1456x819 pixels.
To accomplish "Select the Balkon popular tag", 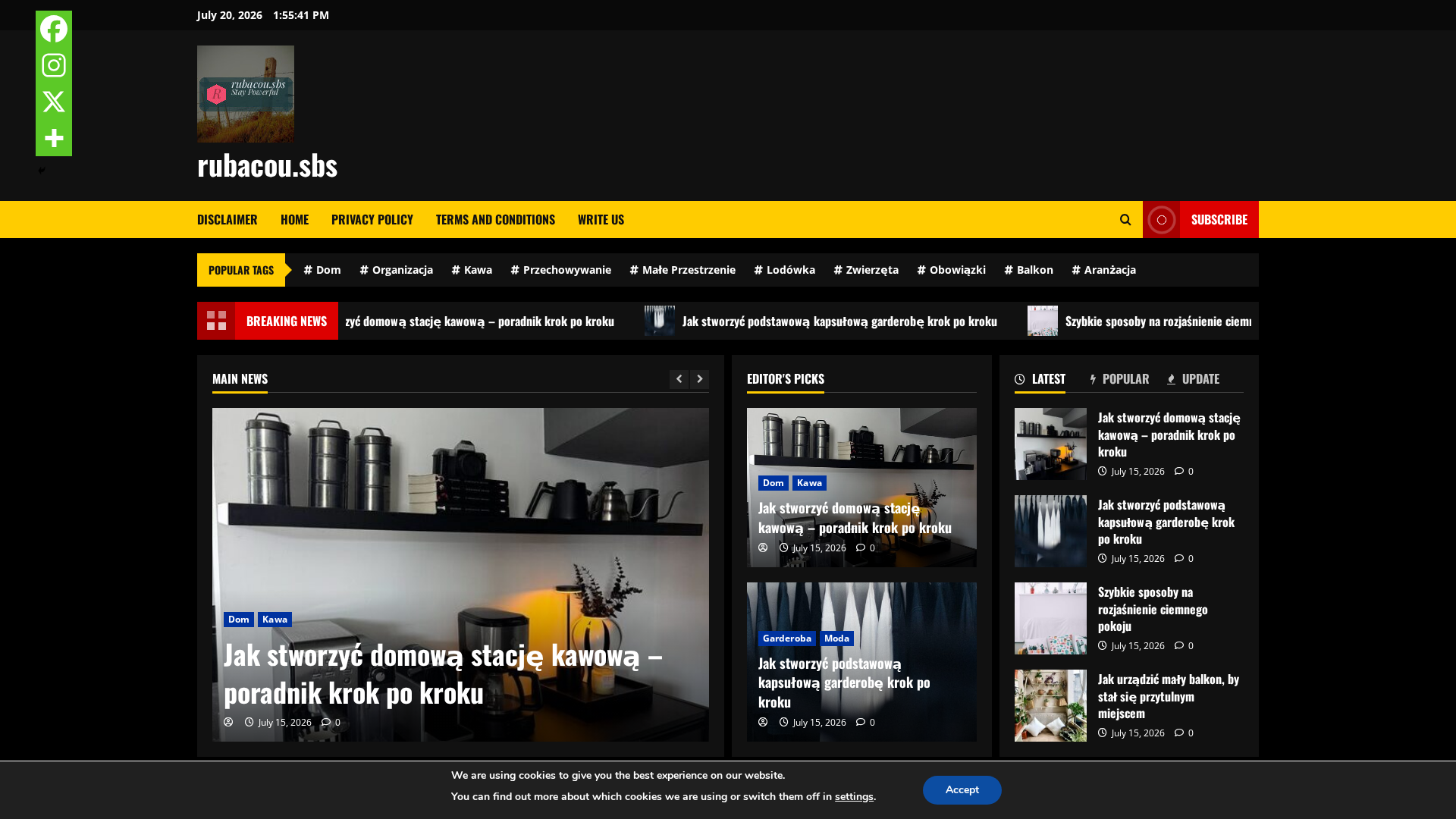I will 1029,270.
